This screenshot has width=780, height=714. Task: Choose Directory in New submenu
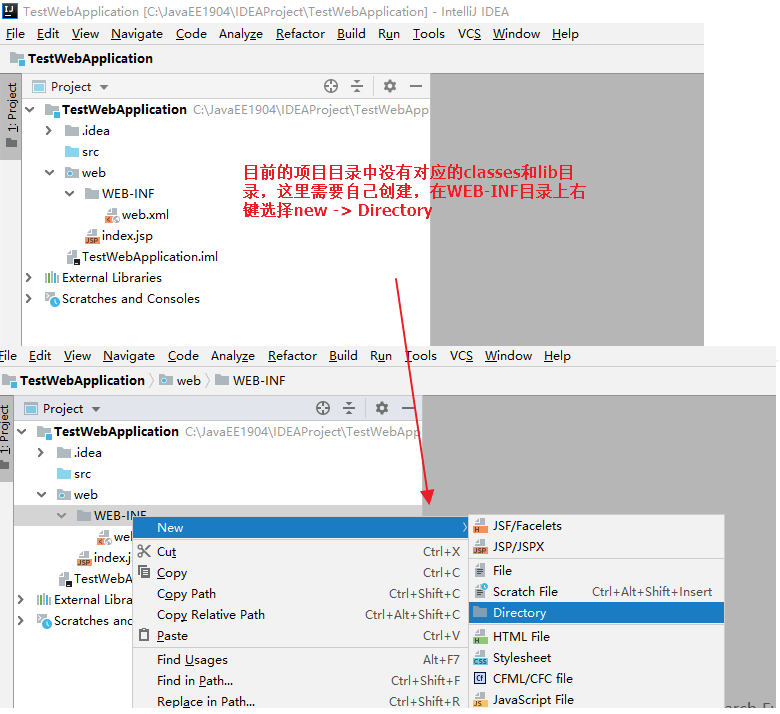coord(596,613)
